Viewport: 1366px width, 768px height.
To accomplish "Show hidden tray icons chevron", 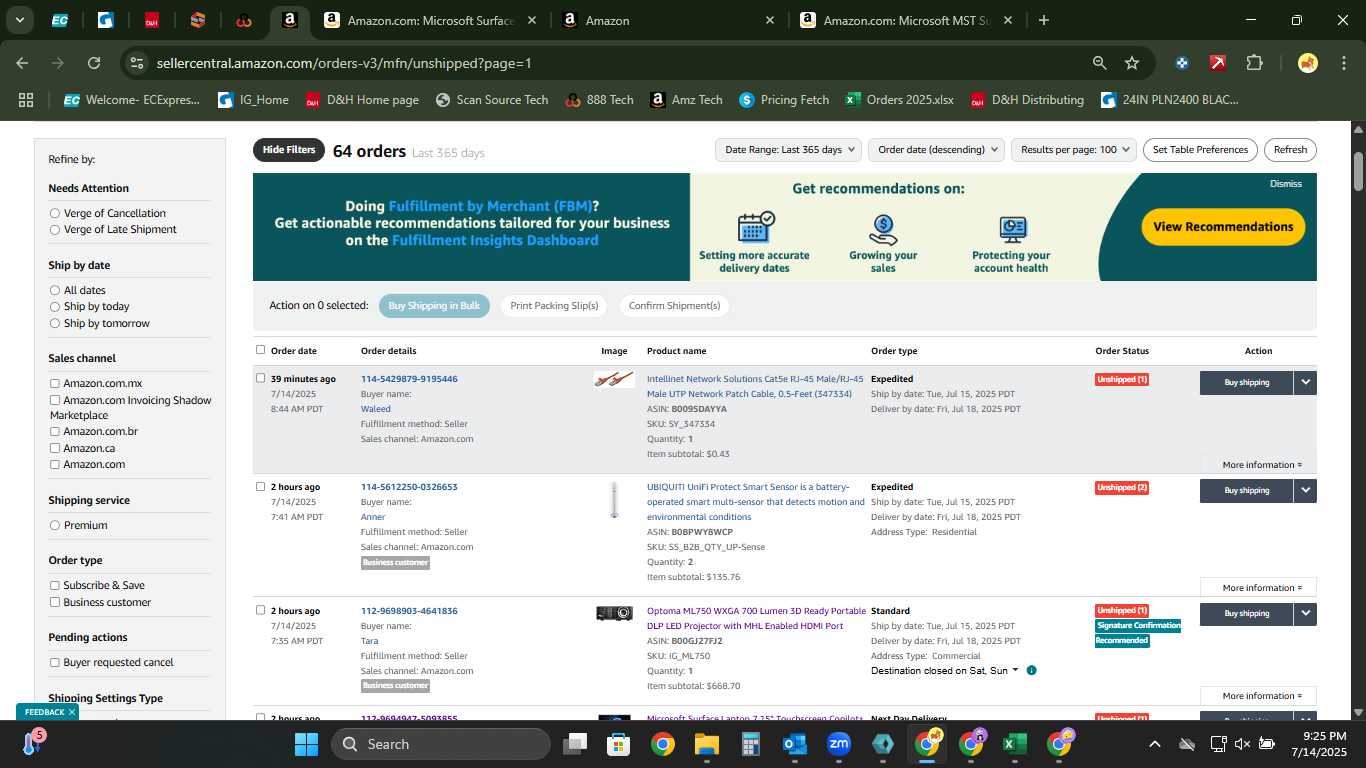I will [1154, 744].
